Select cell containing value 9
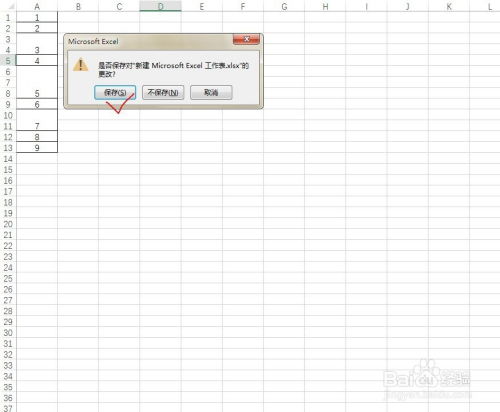Image resolution: width=500 pixels, height=412 pixels. [x=37, y=148]
